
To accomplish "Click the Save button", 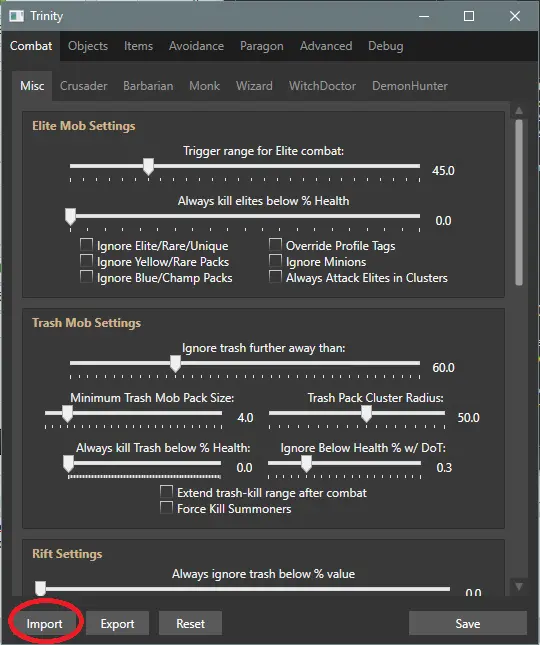I will tap(468, 624).
